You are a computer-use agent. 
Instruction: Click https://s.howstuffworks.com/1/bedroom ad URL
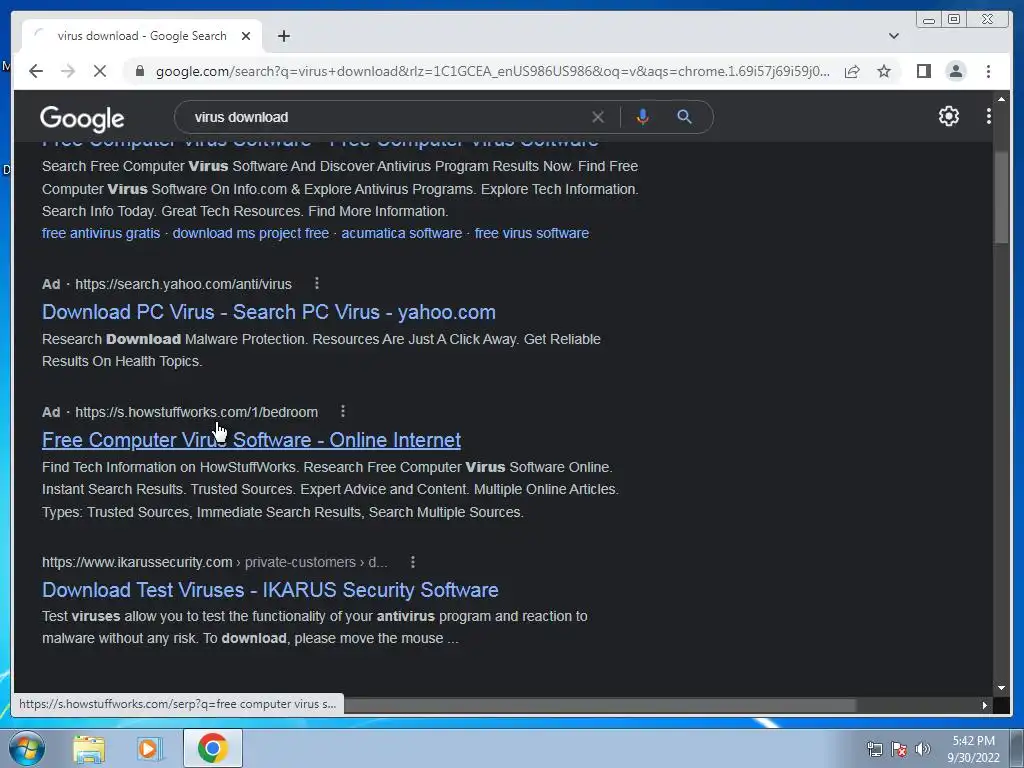(x=197, y=412)
